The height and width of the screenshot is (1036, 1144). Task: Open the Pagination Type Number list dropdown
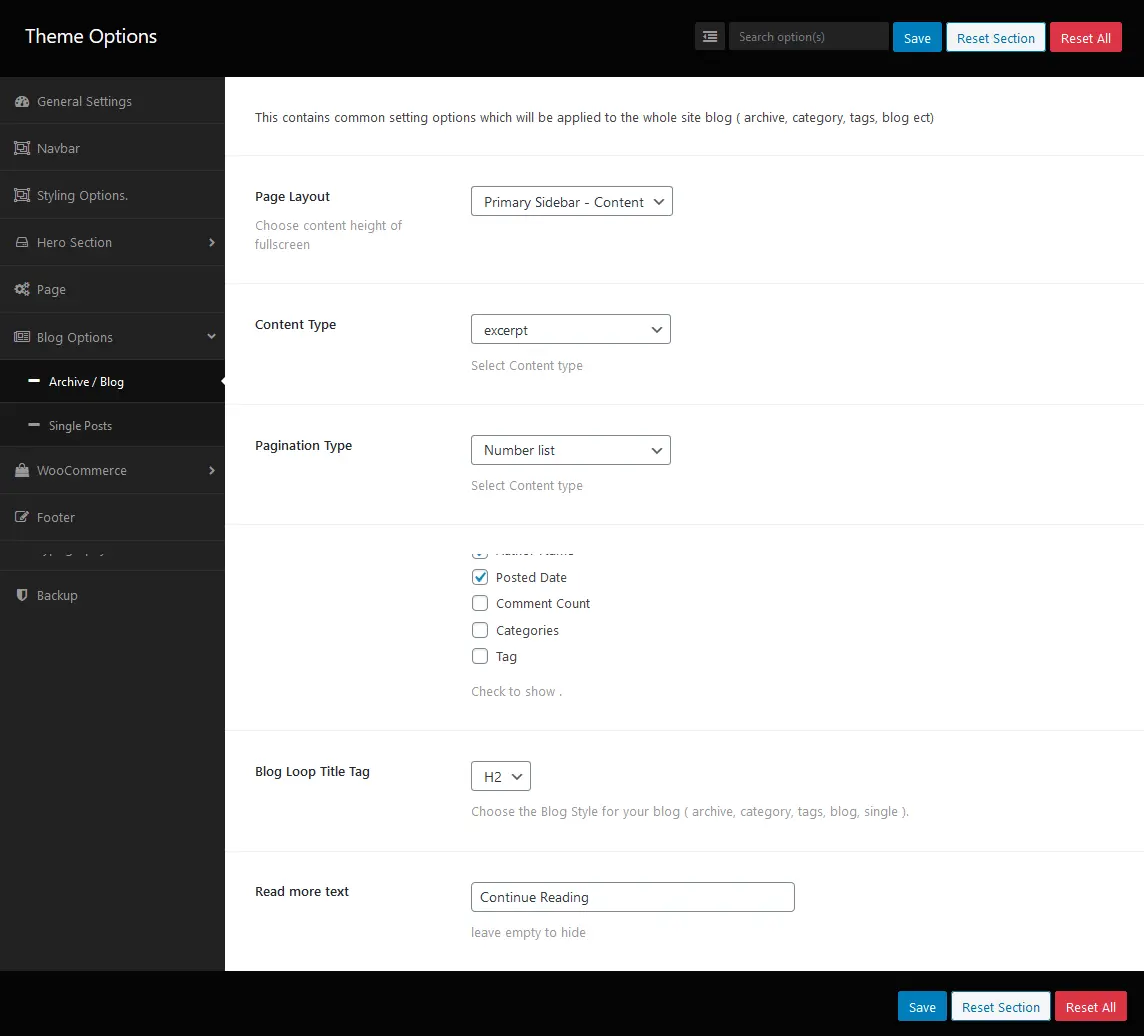pos(571,450)
